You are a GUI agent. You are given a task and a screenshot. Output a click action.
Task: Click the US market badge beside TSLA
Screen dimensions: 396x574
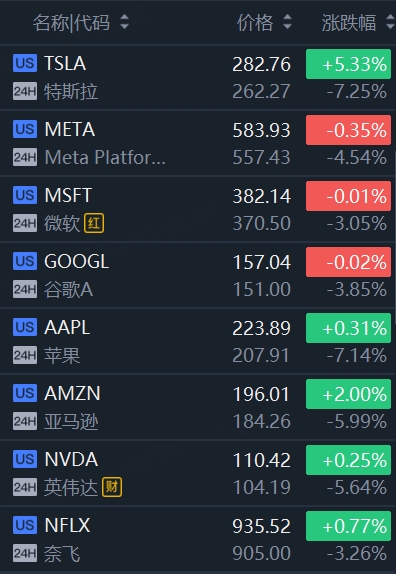tap(25, 63)
